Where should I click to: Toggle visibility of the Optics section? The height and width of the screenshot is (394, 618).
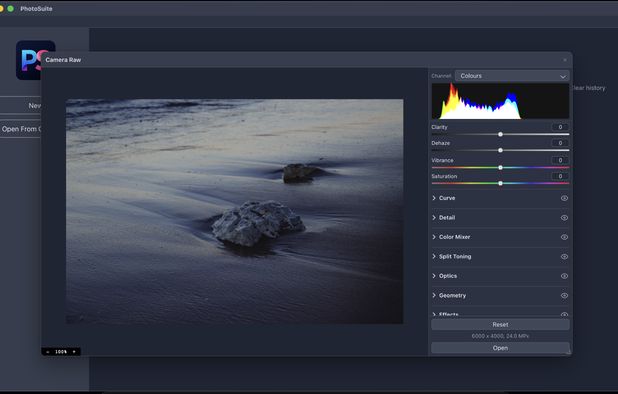tap(564, 276)
